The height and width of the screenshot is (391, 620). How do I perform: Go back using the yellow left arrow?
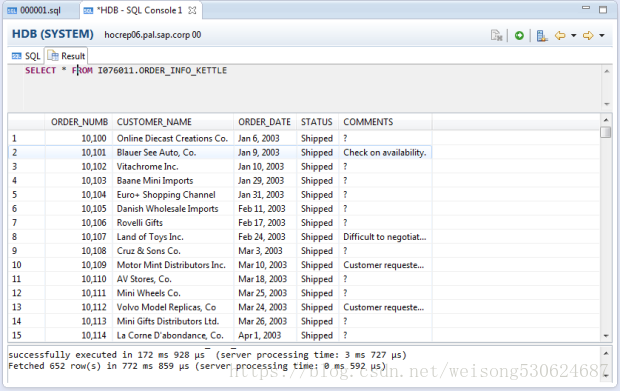tap(560, 36)
